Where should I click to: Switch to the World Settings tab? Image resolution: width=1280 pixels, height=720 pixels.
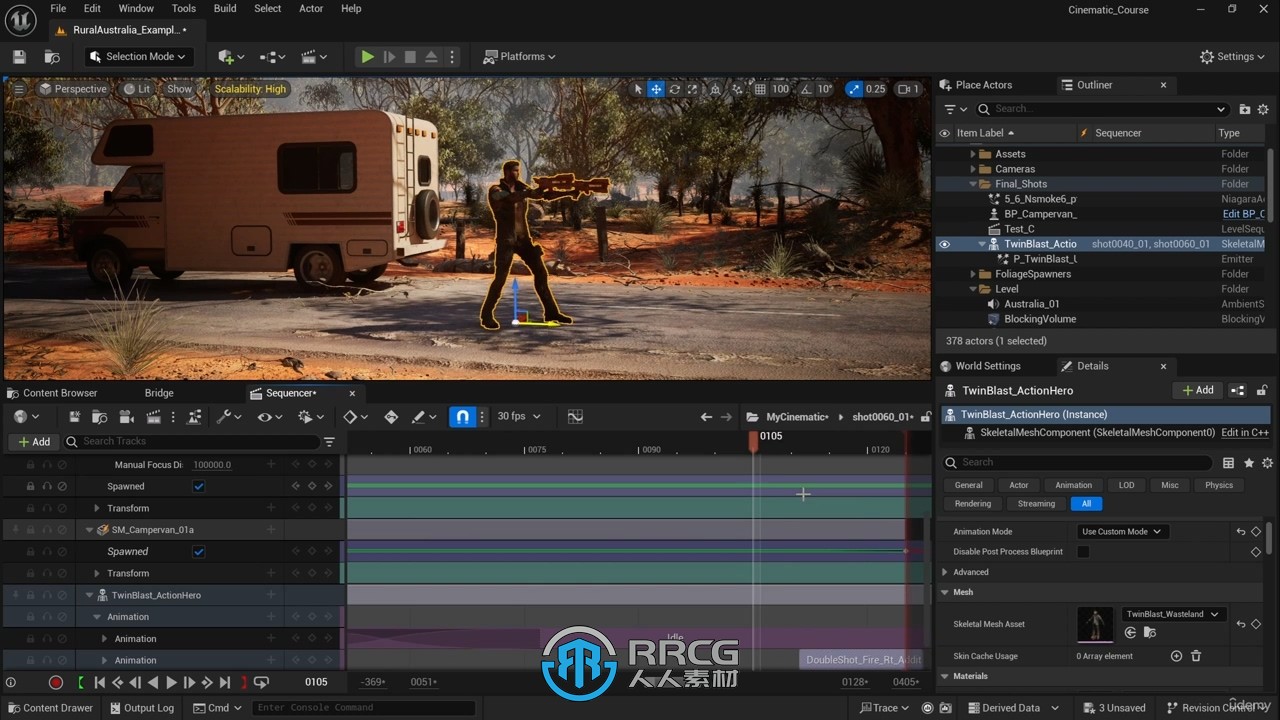pyautogui.click(x=980, y=366)
